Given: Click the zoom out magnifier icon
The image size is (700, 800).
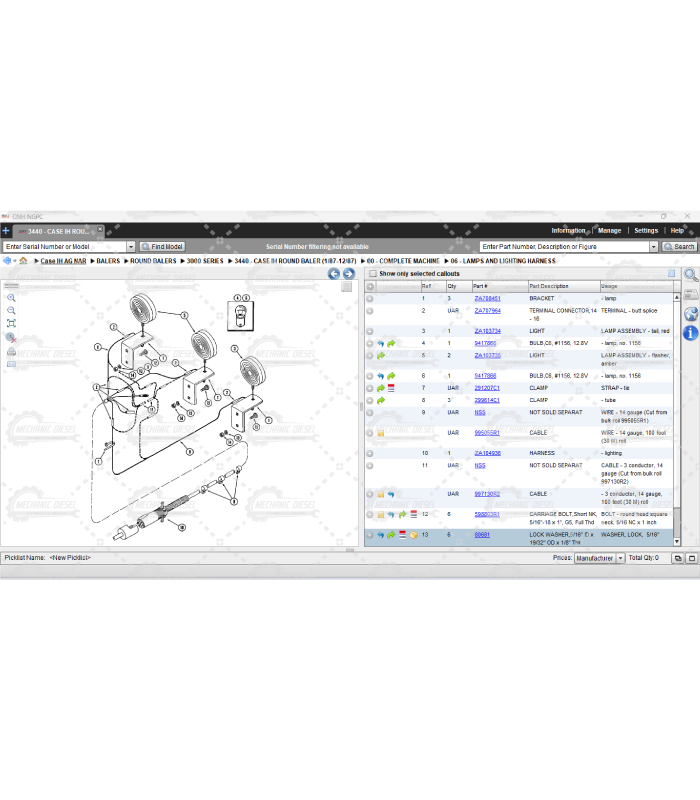Looking at the screenshot, I should pyautogui.click(x=11, y=311).
